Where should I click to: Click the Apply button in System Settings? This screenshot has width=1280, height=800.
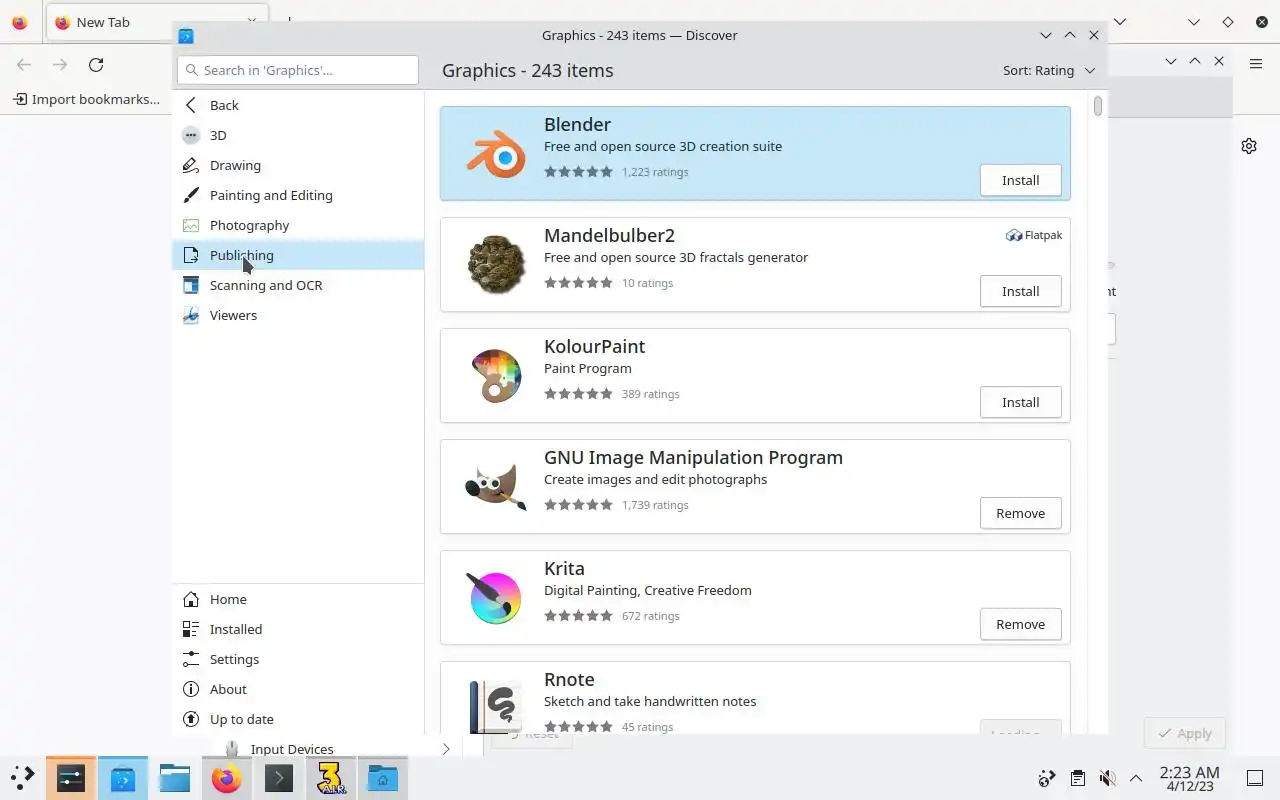point(1185,733)
